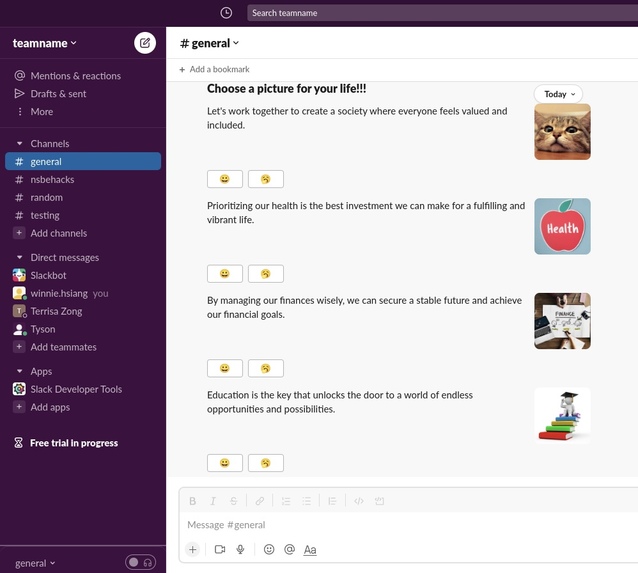This screenshot has height=573, width=638.
Task: Toggle bulleted list formatting
Action: click(306, 501)
